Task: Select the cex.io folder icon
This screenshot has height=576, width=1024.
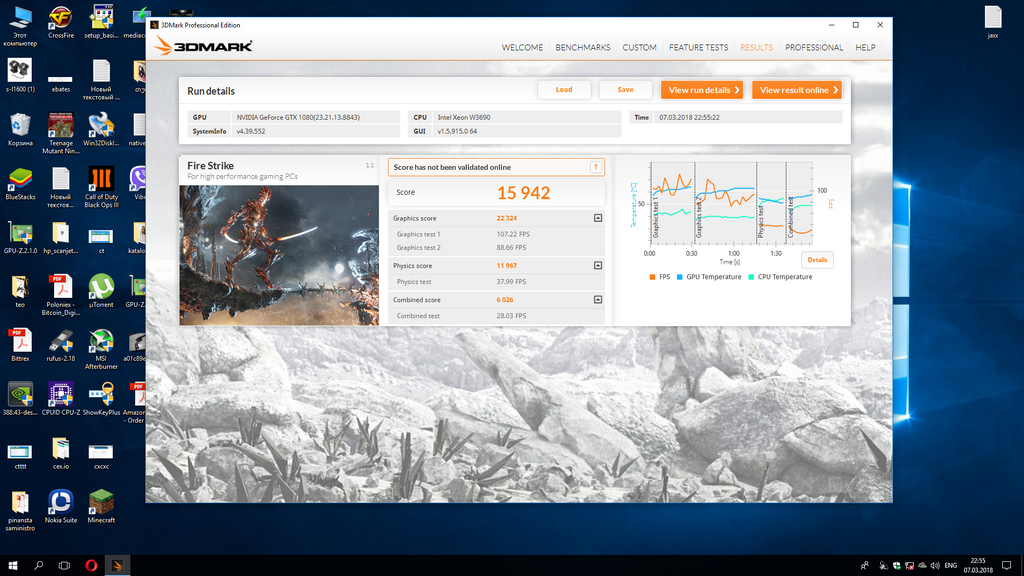Action: coord(61,453)
